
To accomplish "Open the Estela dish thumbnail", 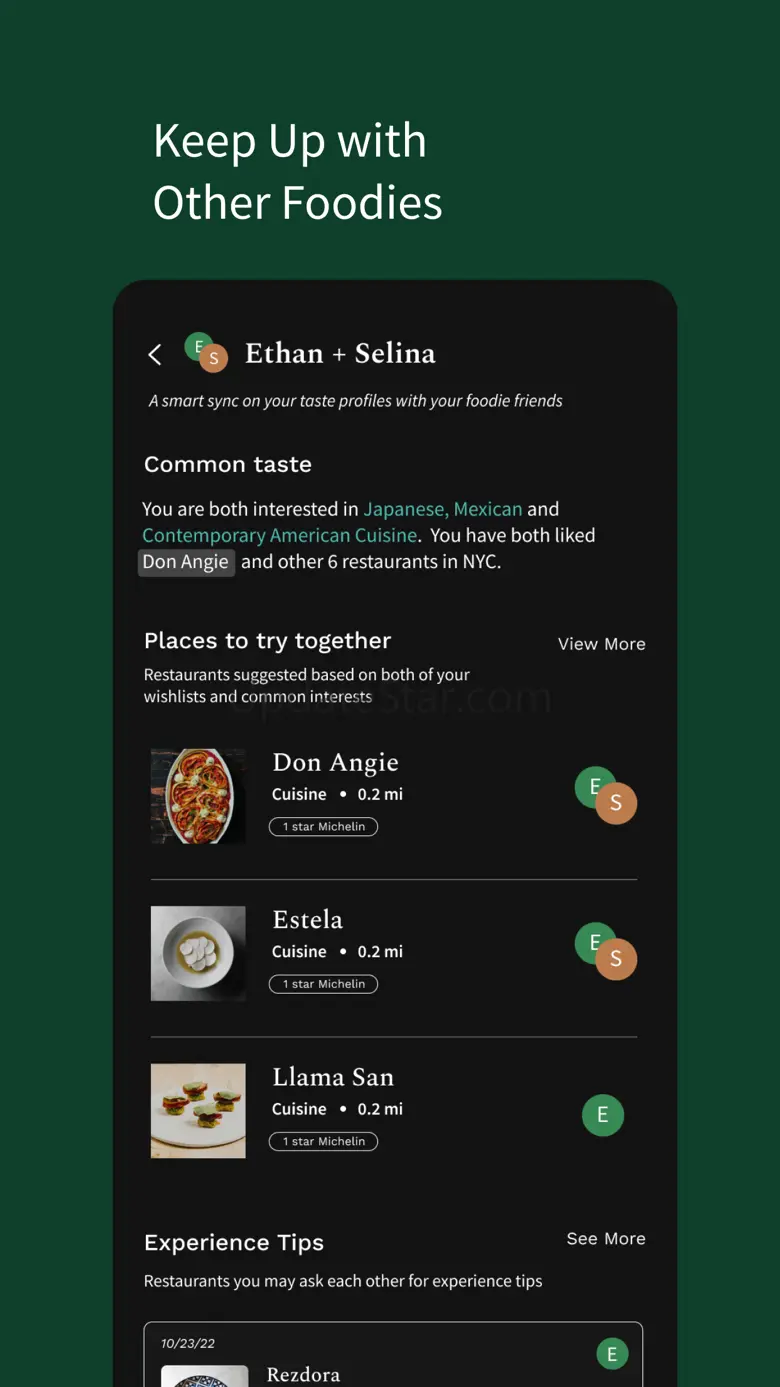I will [x=198, y=953].
